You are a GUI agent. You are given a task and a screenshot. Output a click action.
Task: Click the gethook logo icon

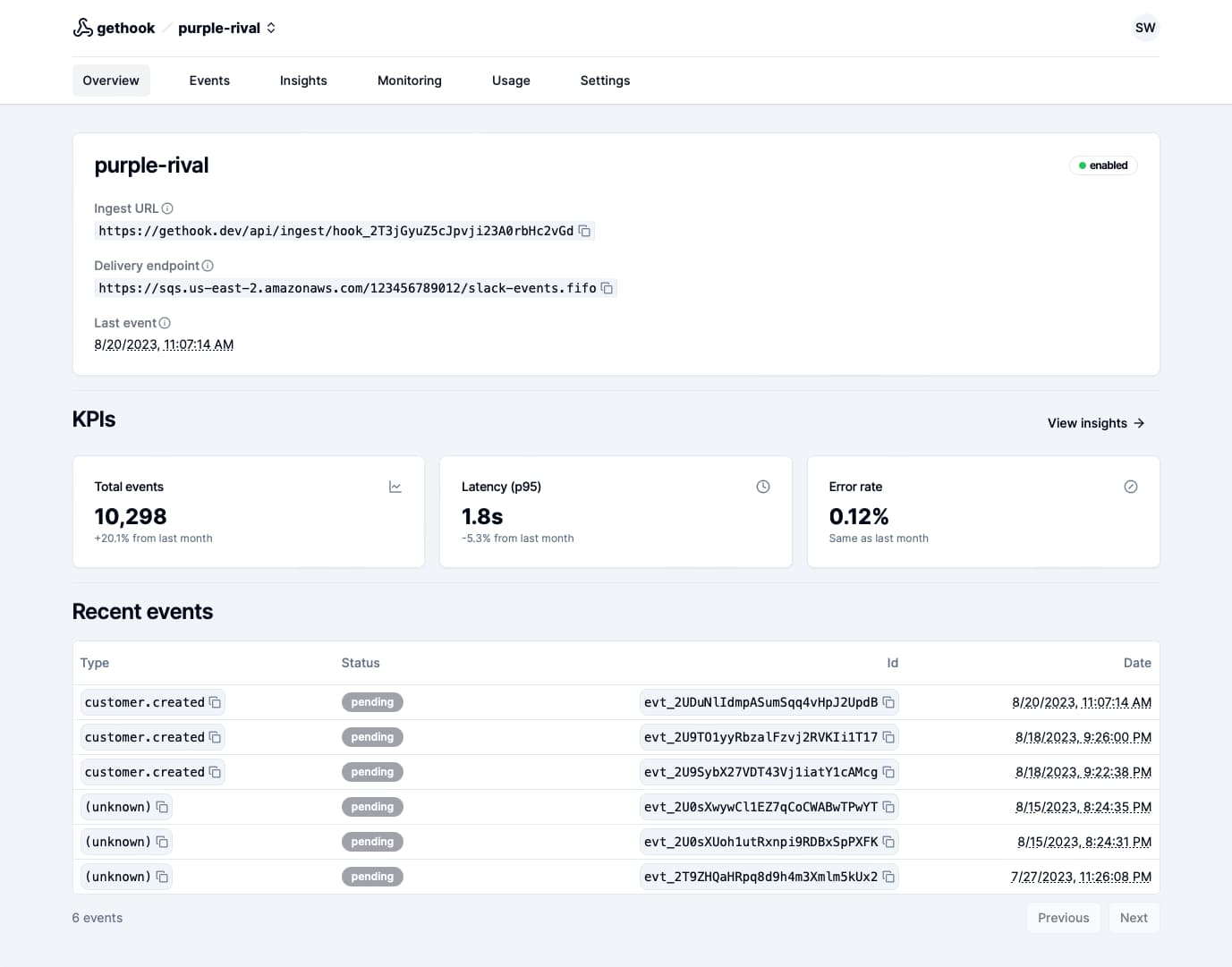click(81, 27)
